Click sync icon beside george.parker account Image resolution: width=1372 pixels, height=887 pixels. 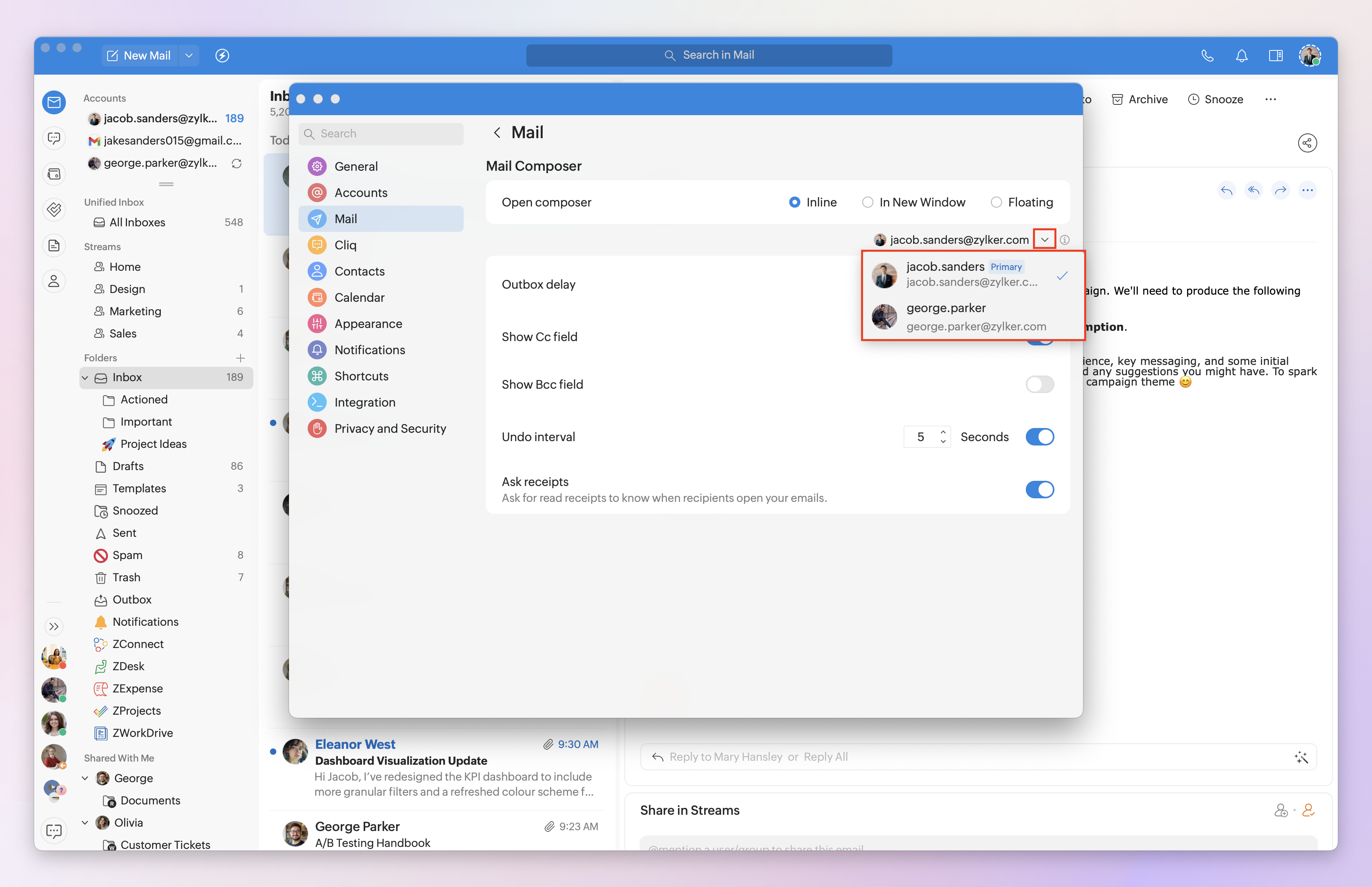237,164
